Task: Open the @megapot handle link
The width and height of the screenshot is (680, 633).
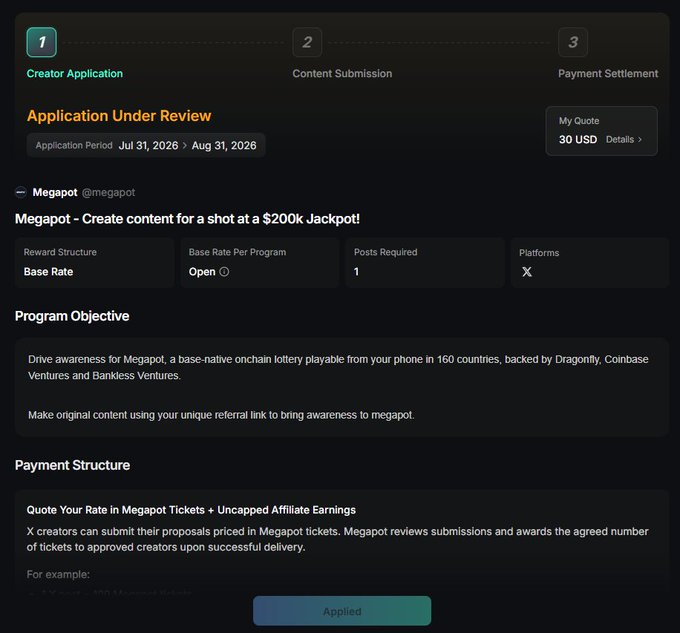Action: 108,193
